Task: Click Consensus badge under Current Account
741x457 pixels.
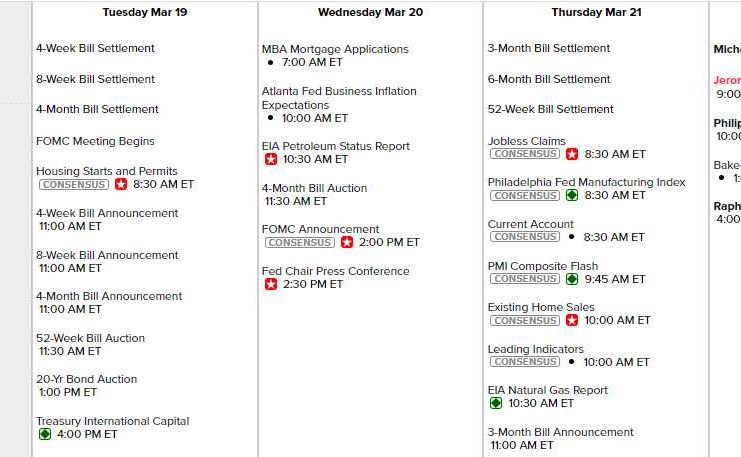Action: pos(525,237)
